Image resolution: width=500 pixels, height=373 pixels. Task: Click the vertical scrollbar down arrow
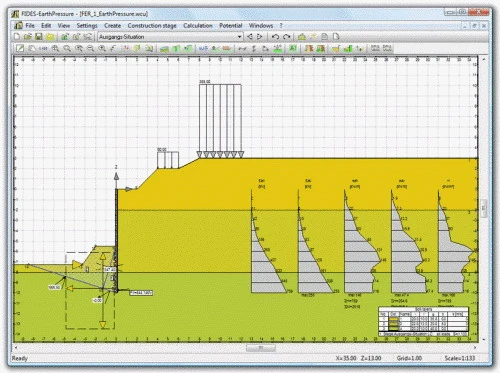pos(484,339)
